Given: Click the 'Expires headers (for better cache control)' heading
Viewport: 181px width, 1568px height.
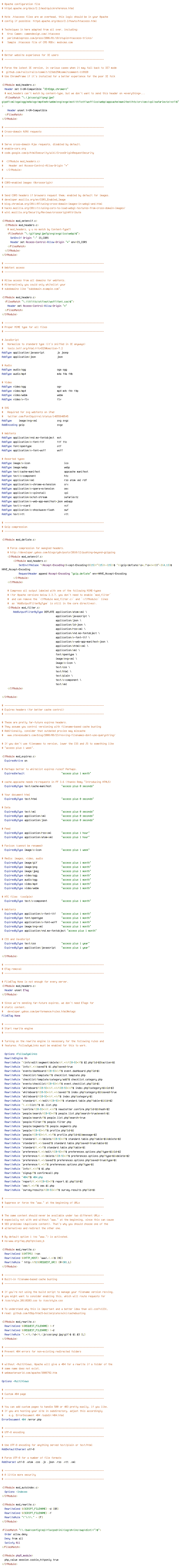Looking at the screenshot, I should click(32, 710).
